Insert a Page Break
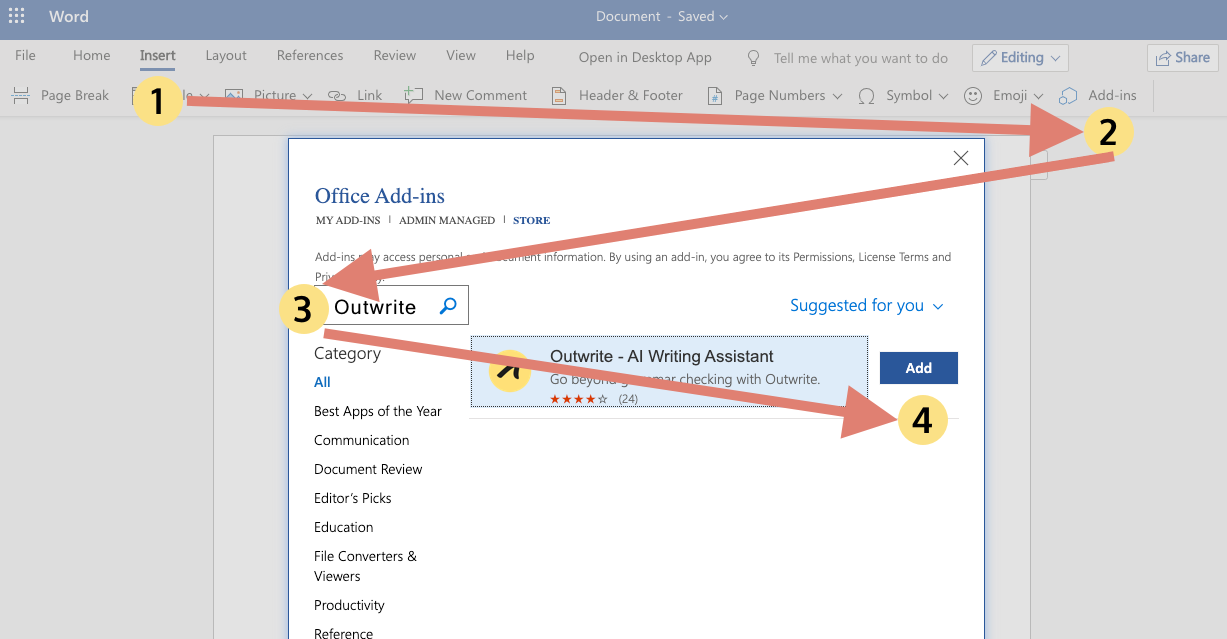The image size is (1227, 639). click(61, 94)
